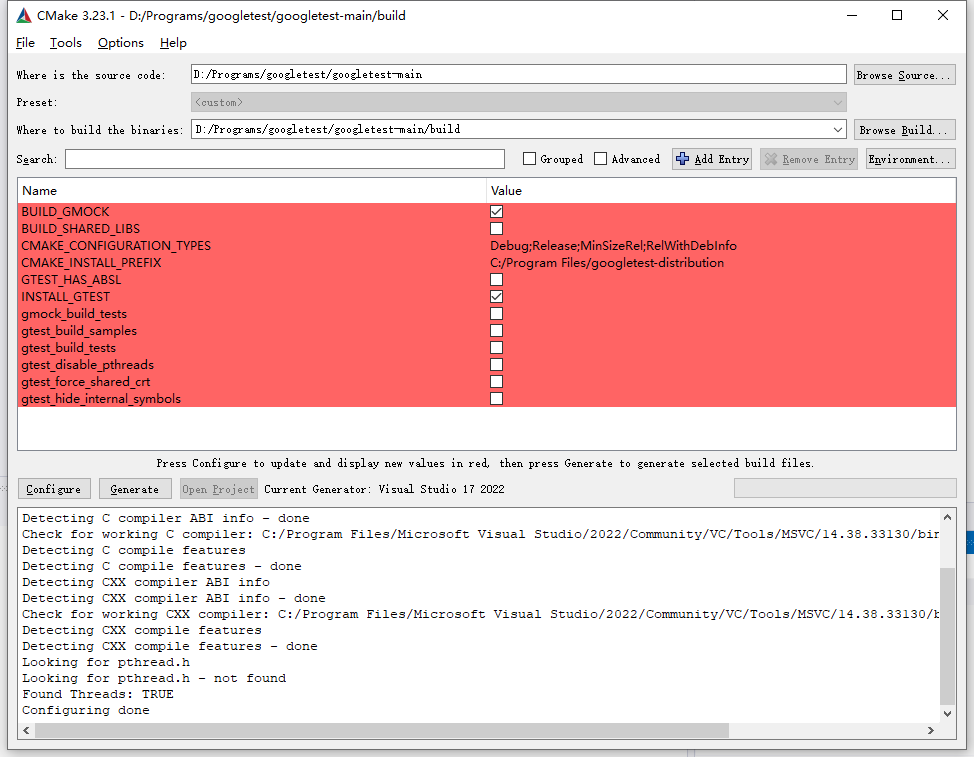Click the output log horizontal scrollbar thumb
The image size is (974, 757).
(x=381, y=730)
